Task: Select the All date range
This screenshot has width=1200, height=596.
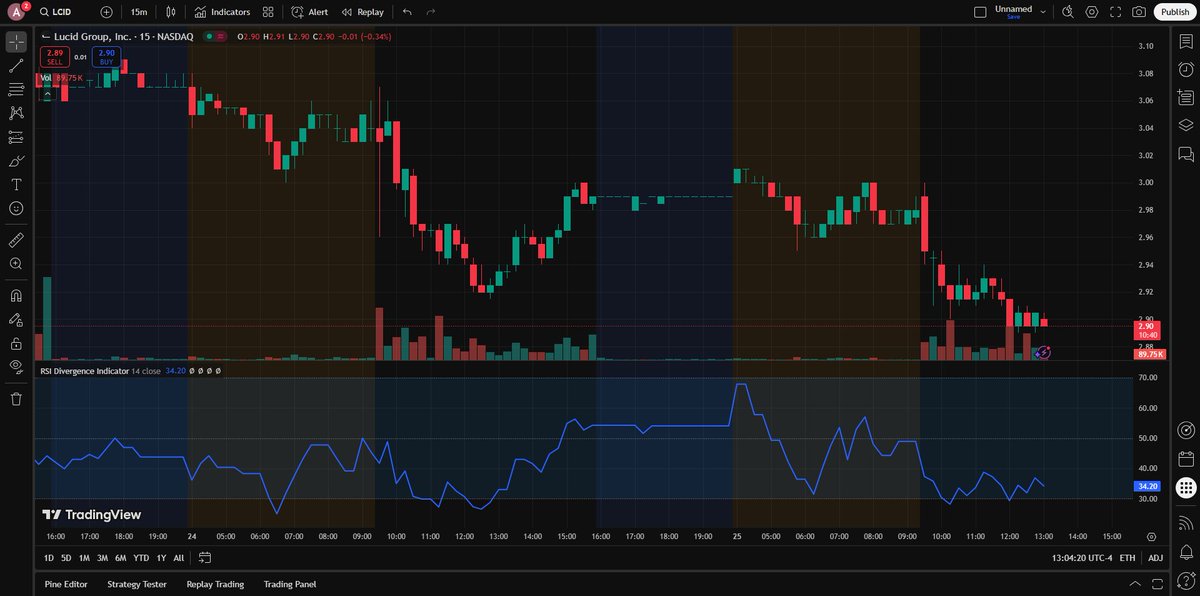Action: (x=179, y=558)
